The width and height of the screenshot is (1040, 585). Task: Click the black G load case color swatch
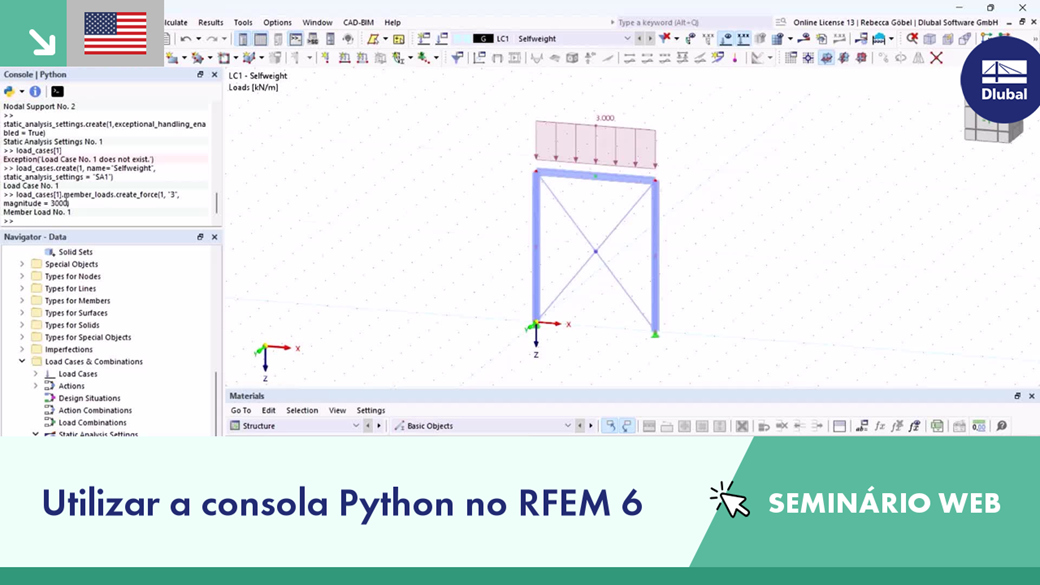483,39
